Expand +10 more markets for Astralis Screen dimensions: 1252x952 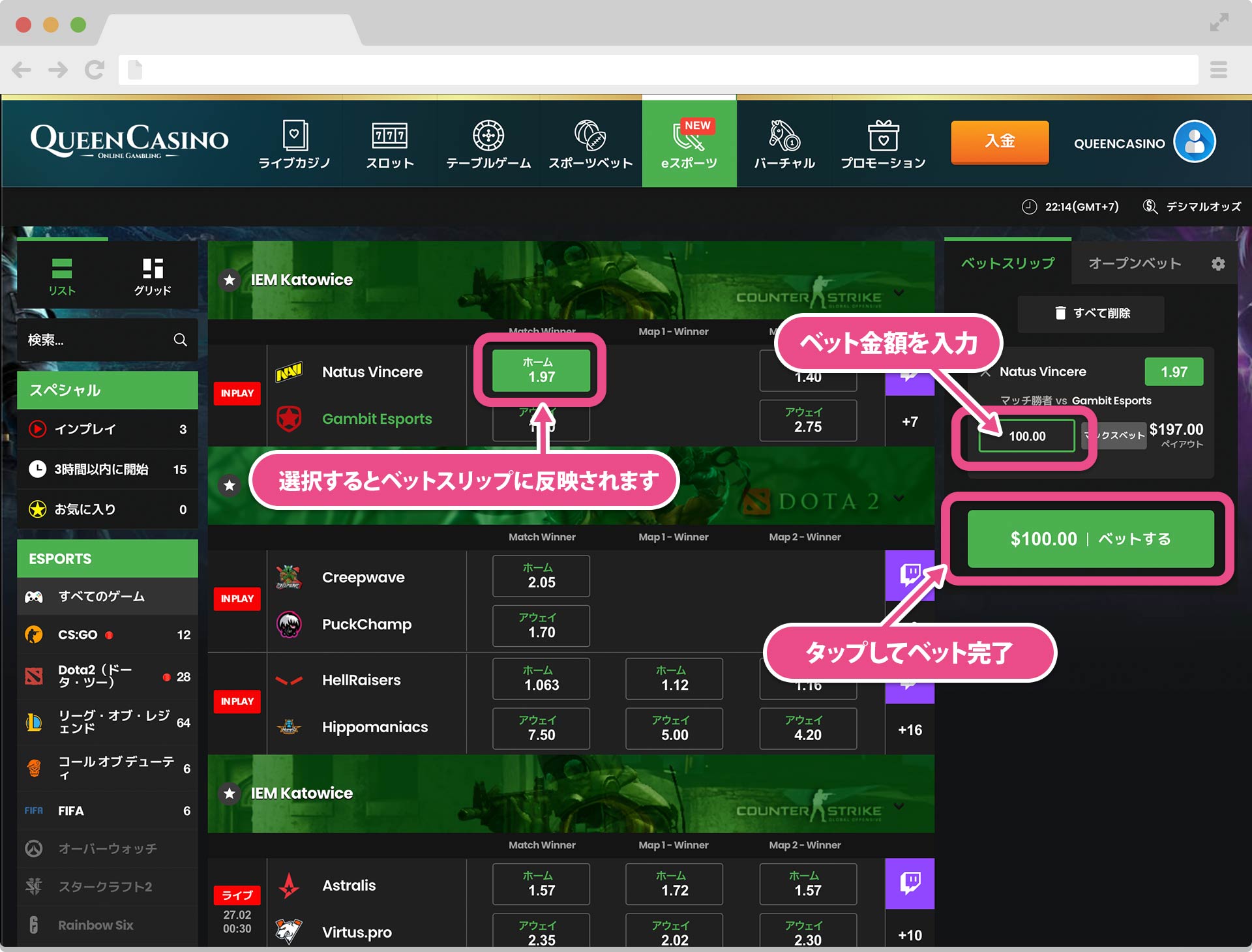tap(910, 934)
